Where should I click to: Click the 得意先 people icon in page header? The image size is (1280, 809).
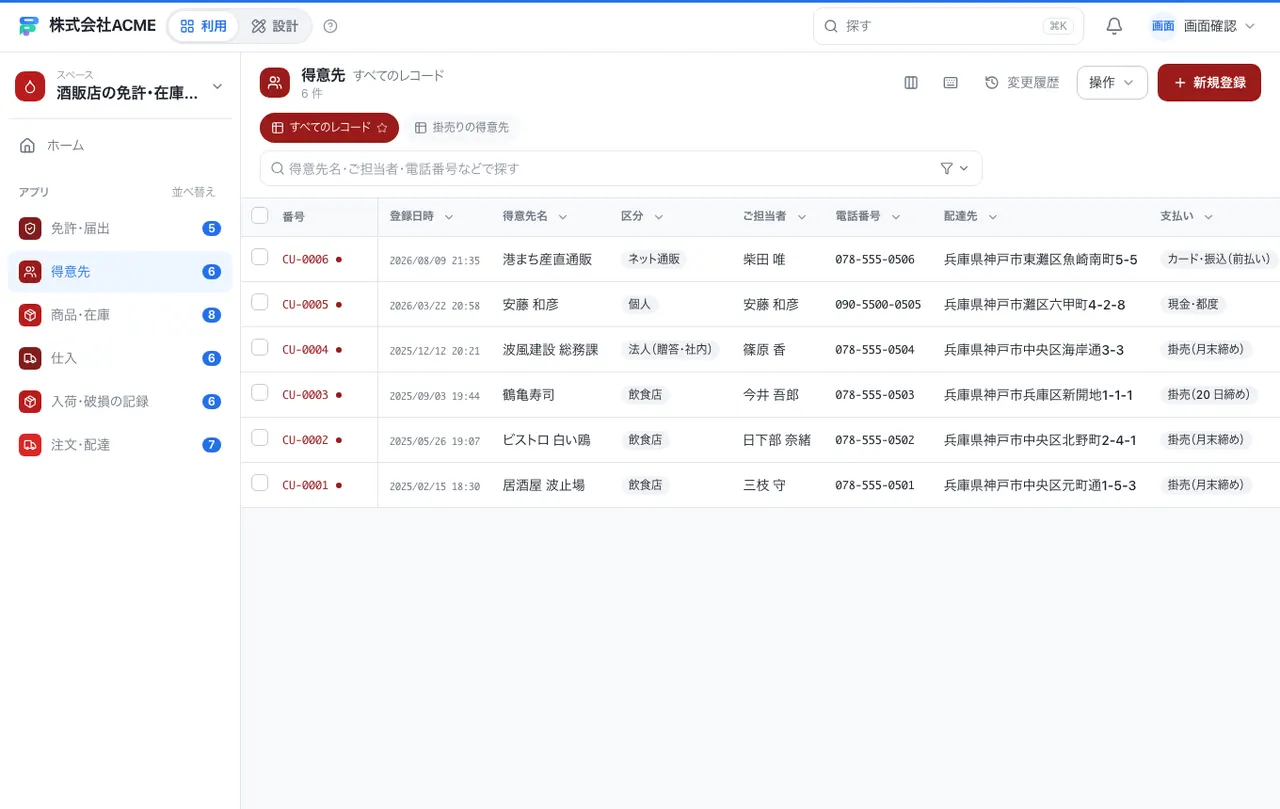[275, 83]
